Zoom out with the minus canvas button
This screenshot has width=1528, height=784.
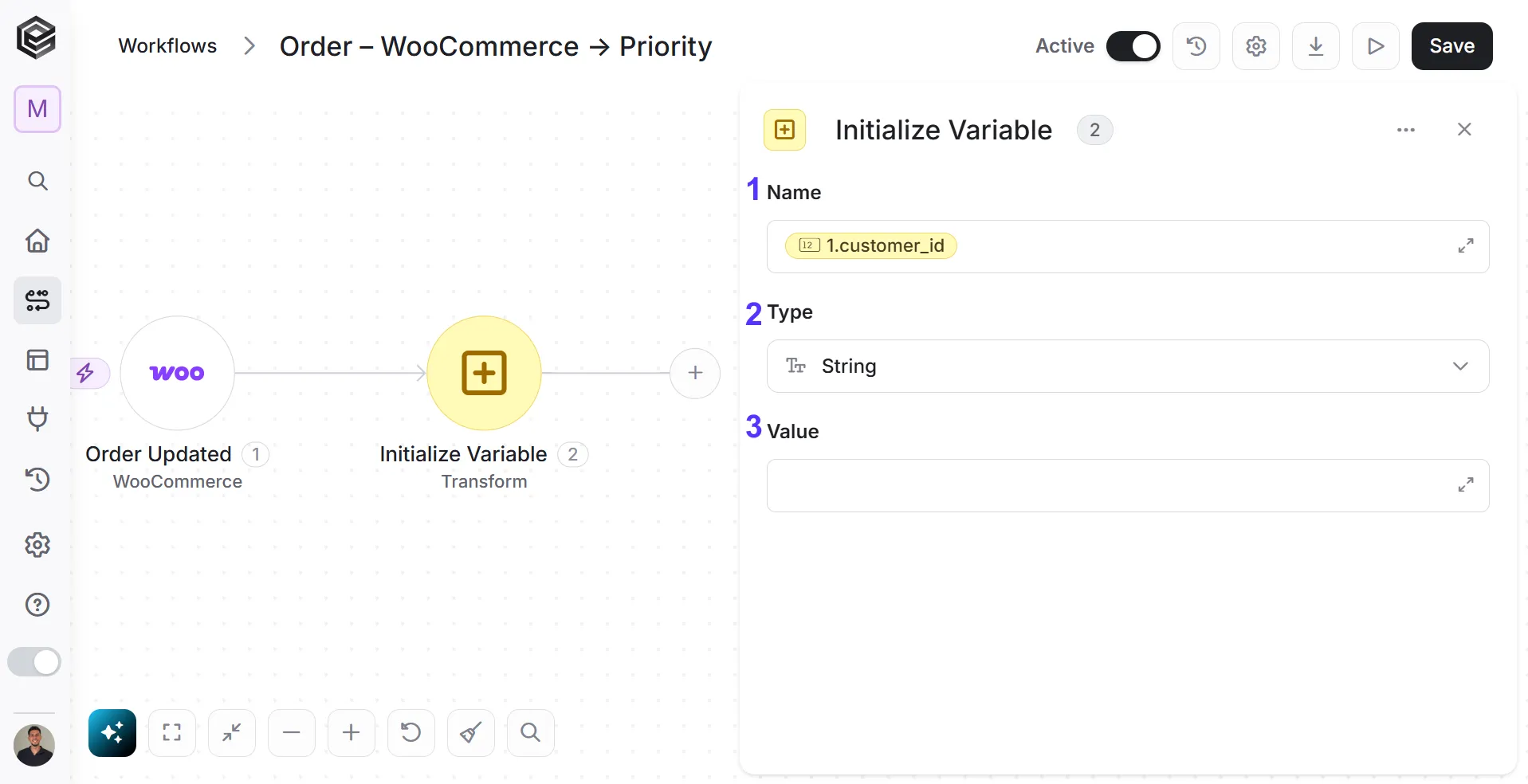292,732
